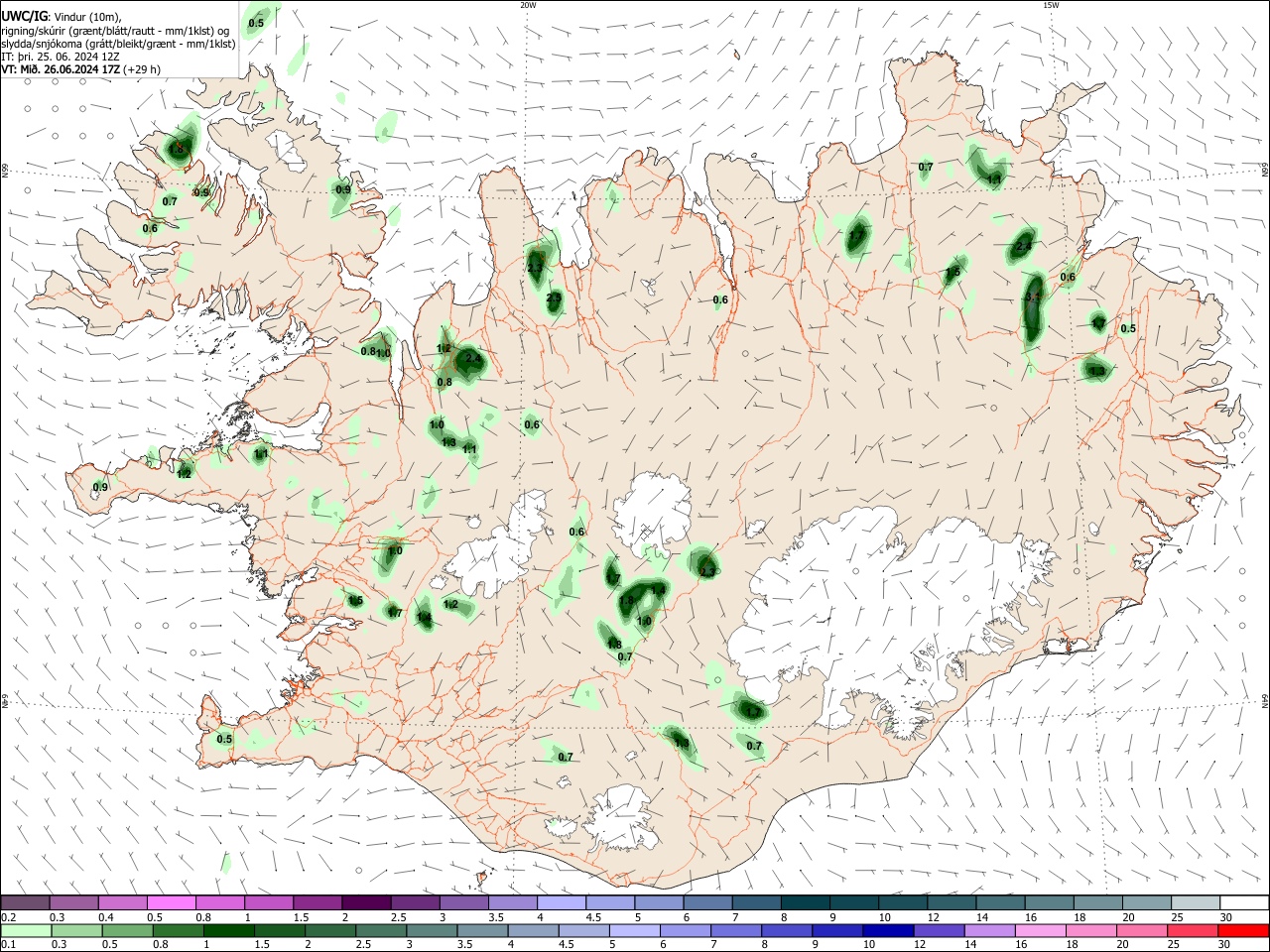
Task: Select the light gray 25–30 snow swatch
Action: tap(1196, 903)
